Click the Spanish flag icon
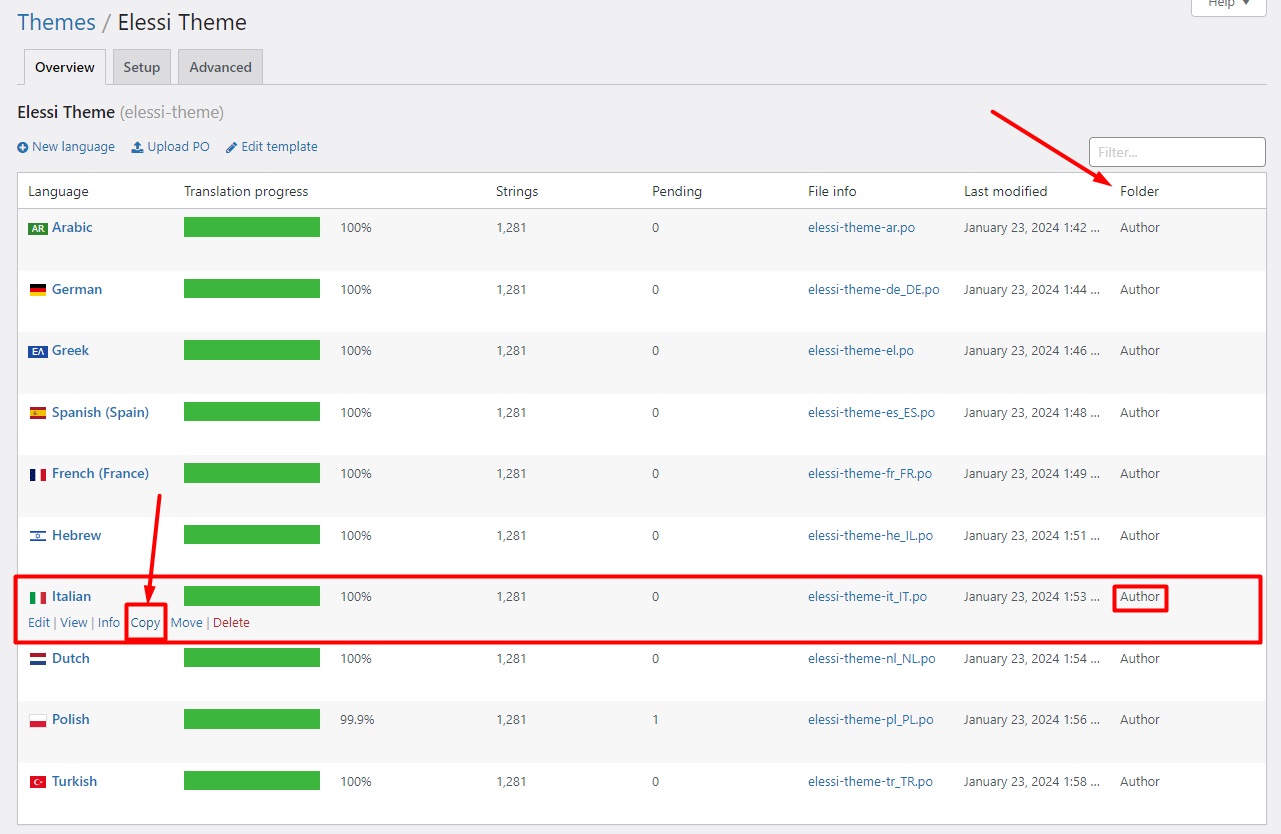This screenshot has height=834, width=1281. point(38,413)
